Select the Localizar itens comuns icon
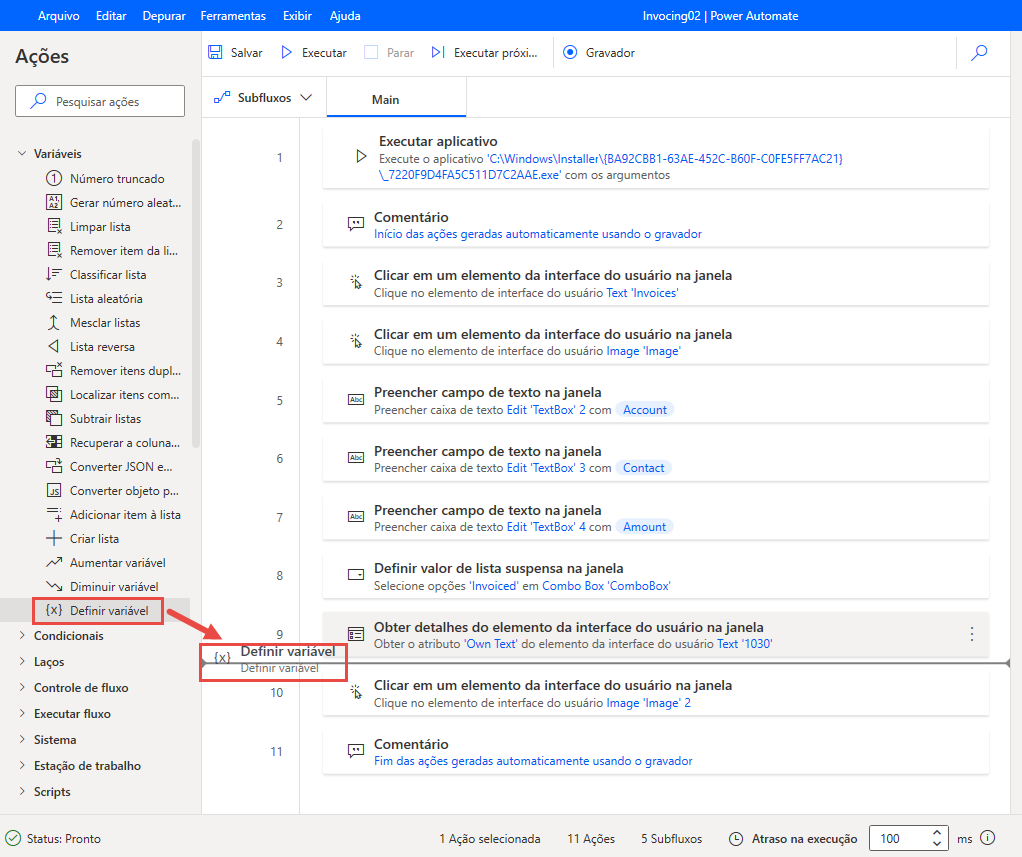The height and width of the screenshot is (857, 1022). click(x=53, y=394)
